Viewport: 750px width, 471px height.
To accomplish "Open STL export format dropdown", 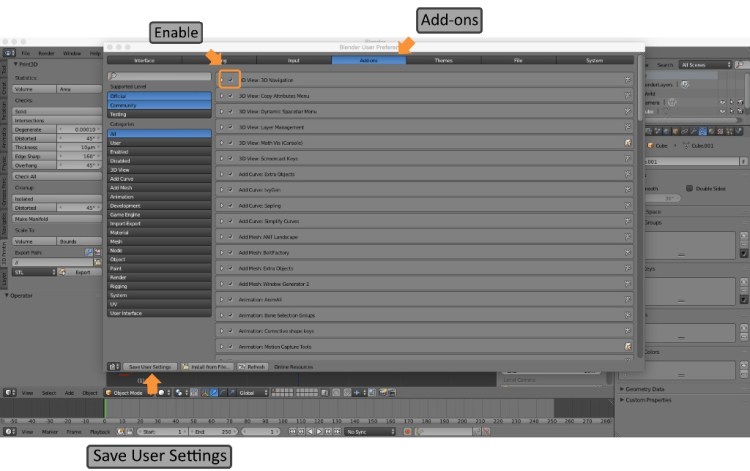I will [x=34, y=272].
